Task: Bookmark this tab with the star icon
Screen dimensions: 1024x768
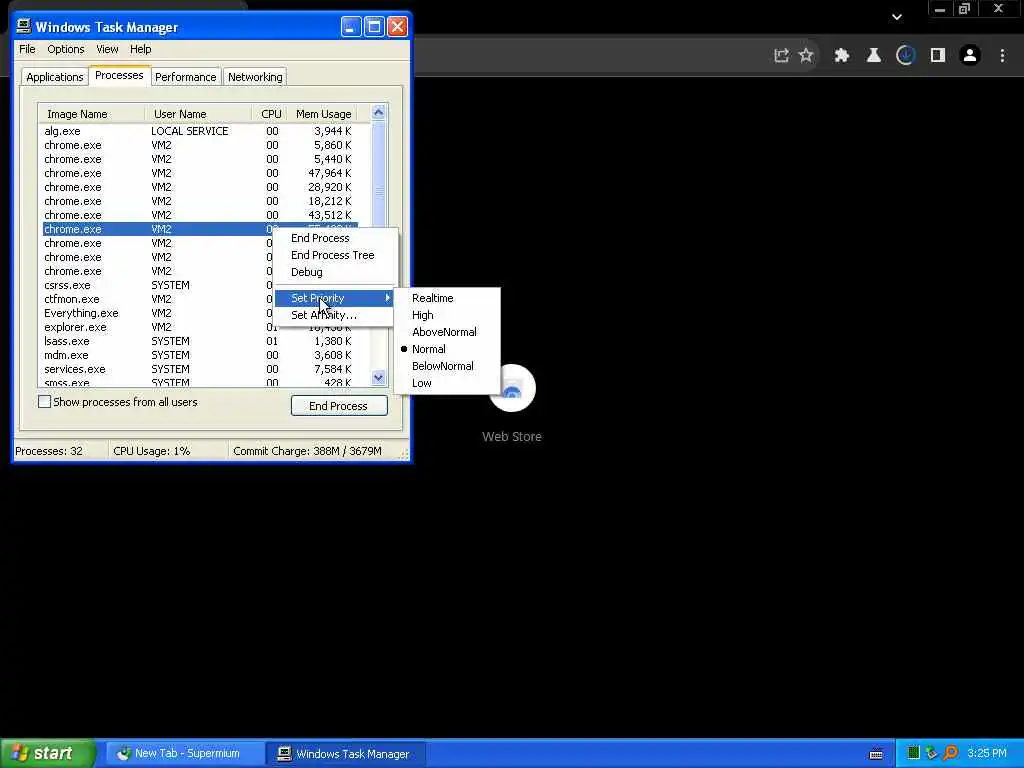Action: 806,56
